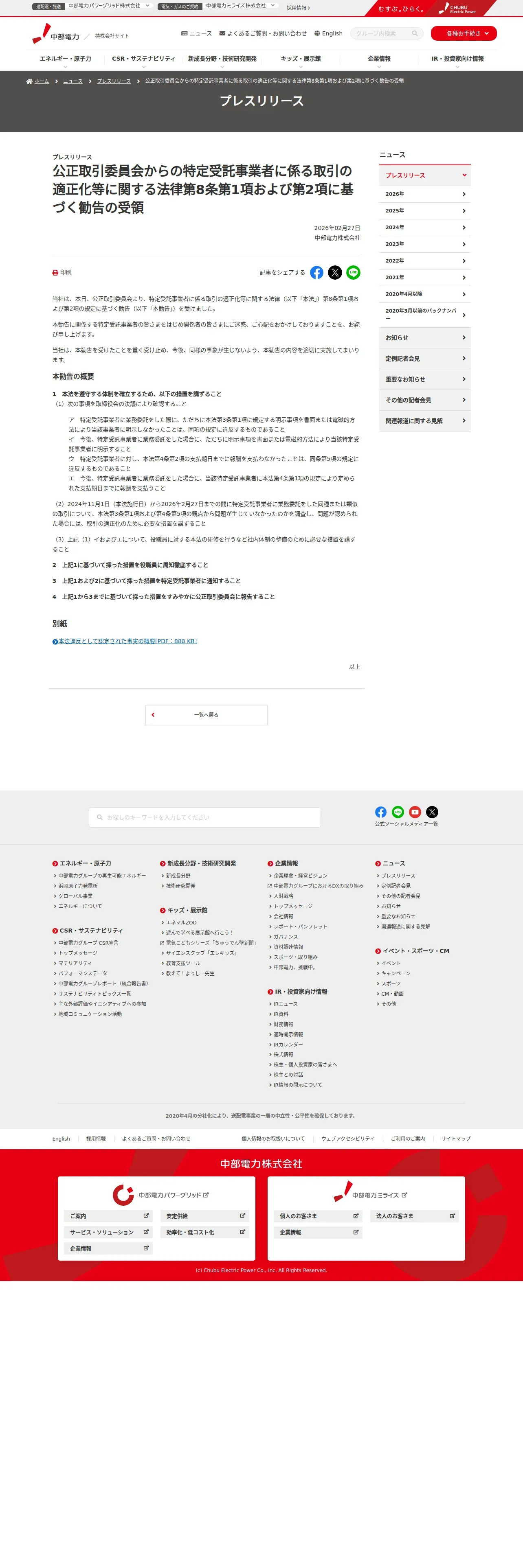Screen dimensions: 523x1568
Task: Open IR・投資家向け情報 main menu
Action: coord(457,60)
